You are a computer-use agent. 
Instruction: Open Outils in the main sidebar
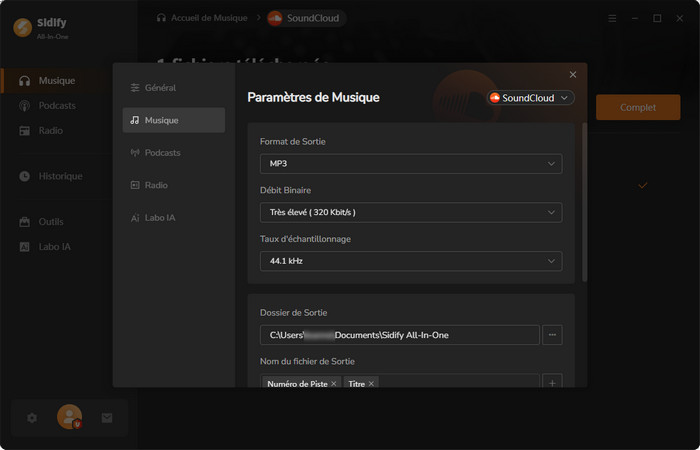[42, 222]
